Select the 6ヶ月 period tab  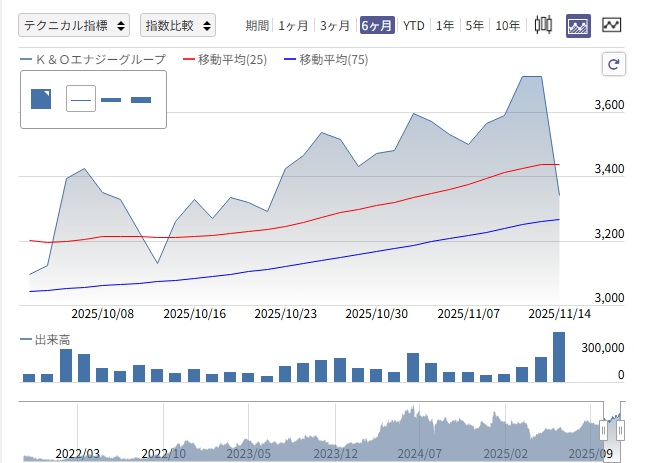[x=376, y=26]
